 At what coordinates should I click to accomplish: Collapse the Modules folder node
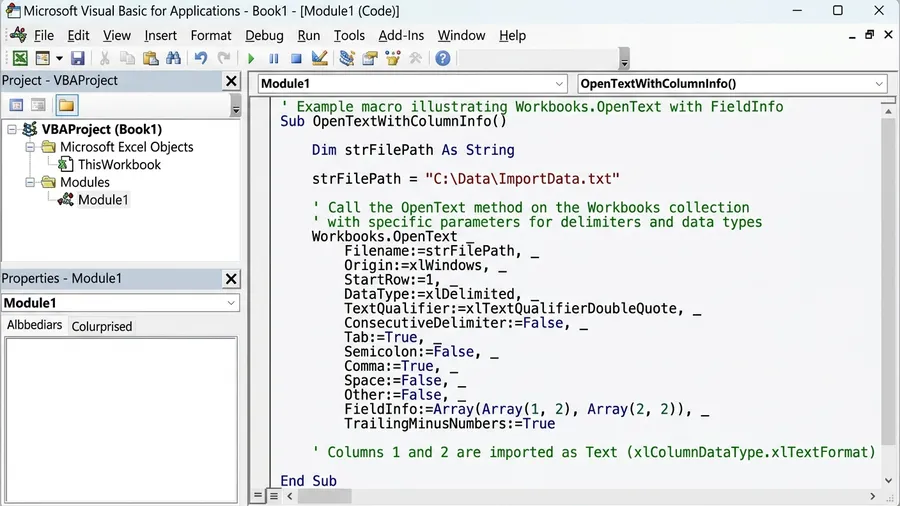tap(30, 182)
